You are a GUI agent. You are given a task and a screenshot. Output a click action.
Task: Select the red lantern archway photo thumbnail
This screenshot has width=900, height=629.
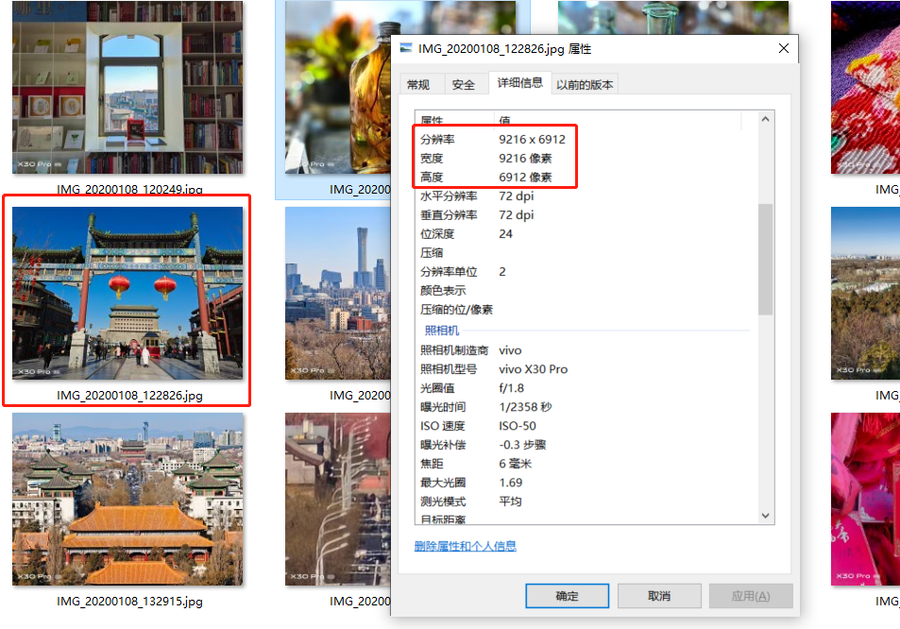[x=127, y=293]
